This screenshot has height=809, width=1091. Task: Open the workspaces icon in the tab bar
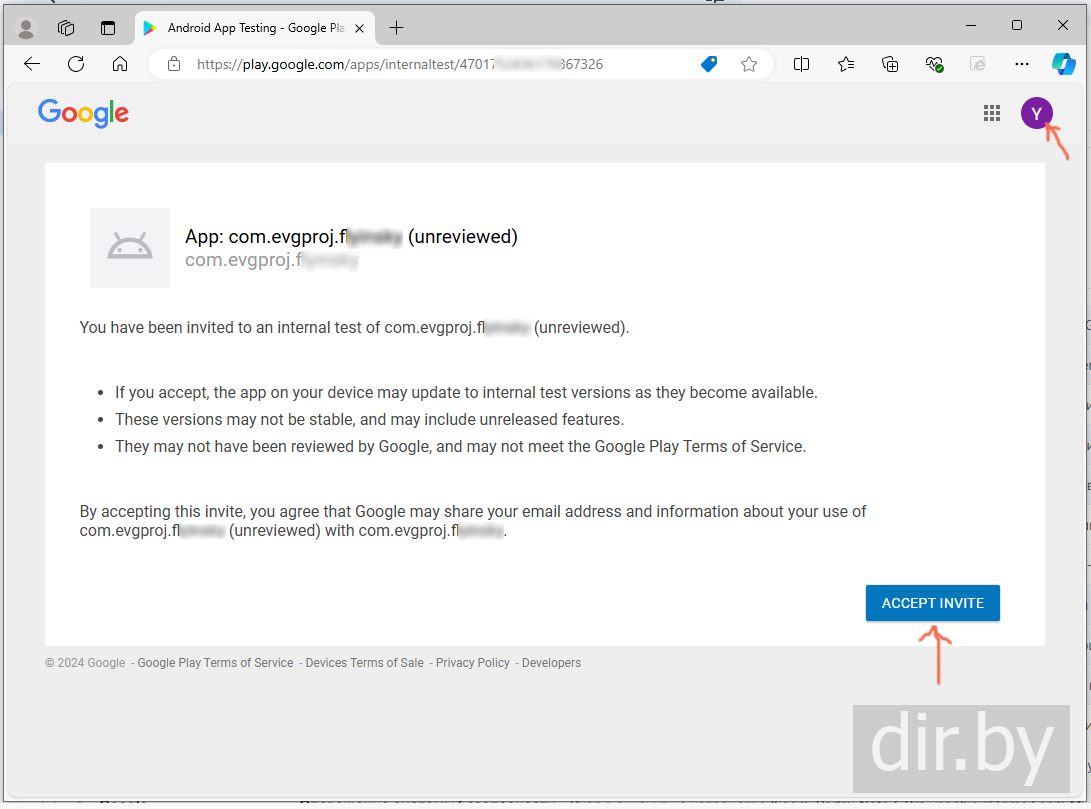click(66, 28)
